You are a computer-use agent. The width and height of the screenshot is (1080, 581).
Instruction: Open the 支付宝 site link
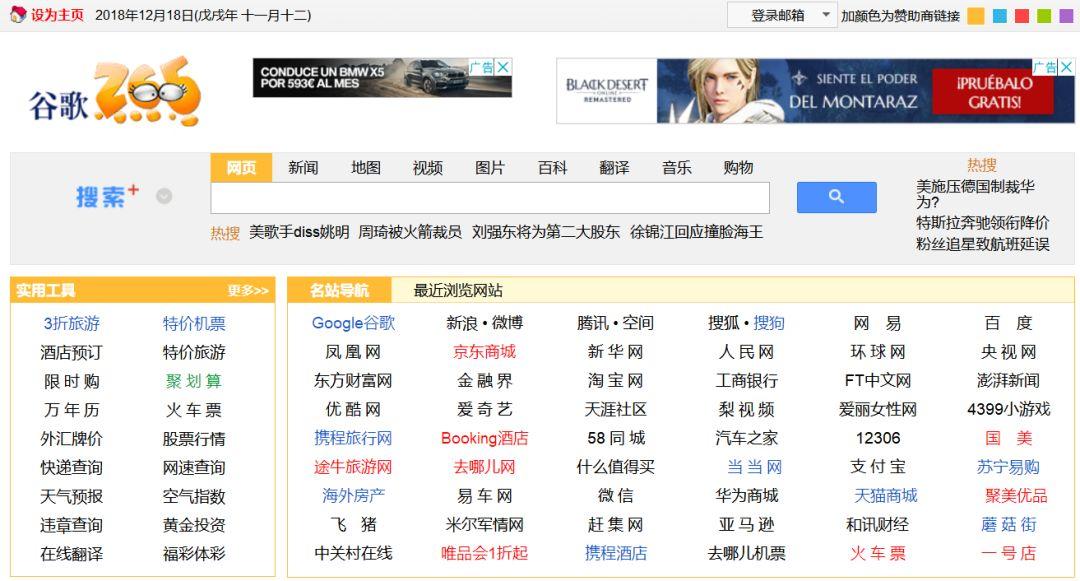tap(878, 467)
